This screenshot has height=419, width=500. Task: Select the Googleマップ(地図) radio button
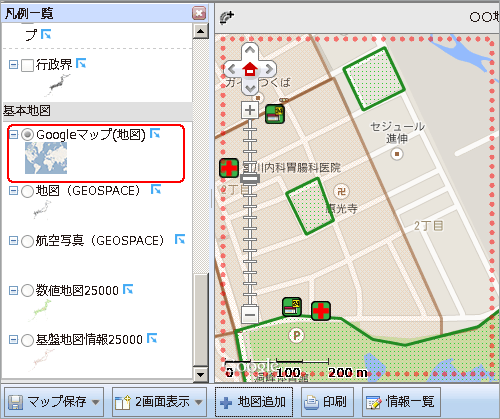(27, 135)
